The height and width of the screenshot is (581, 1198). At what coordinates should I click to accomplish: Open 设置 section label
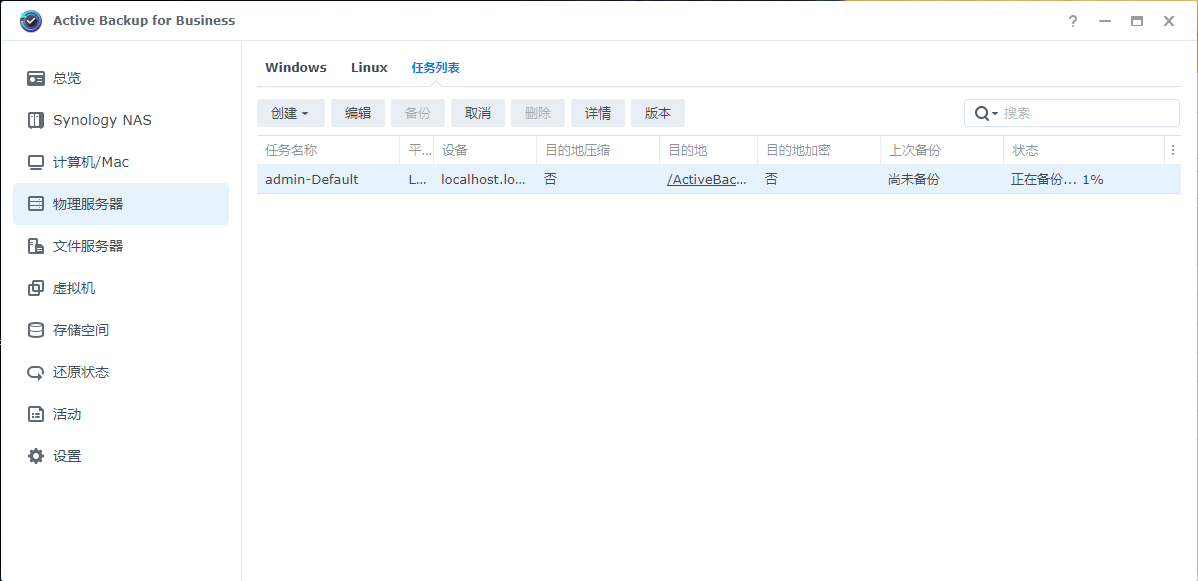tap(67, 456)
